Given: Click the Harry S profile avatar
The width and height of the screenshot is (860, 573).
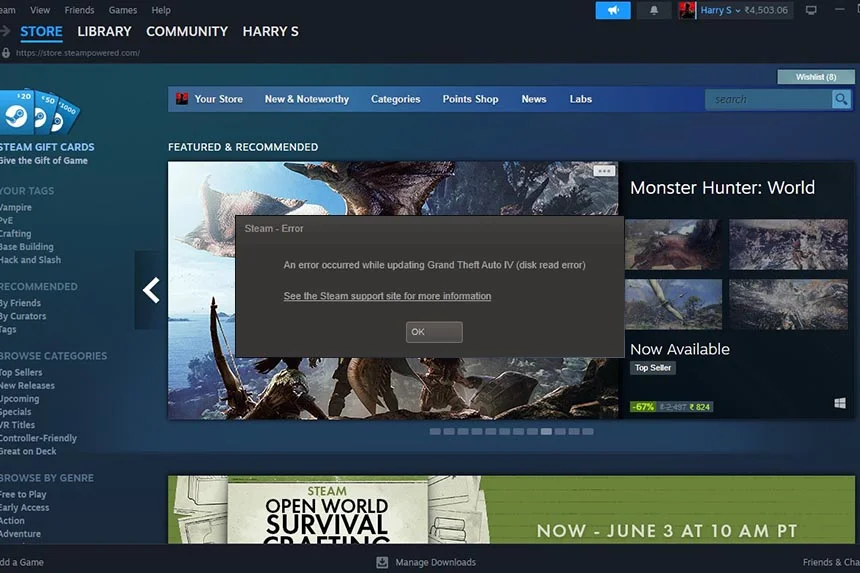Looking at the screenshot, I should 687,10.
